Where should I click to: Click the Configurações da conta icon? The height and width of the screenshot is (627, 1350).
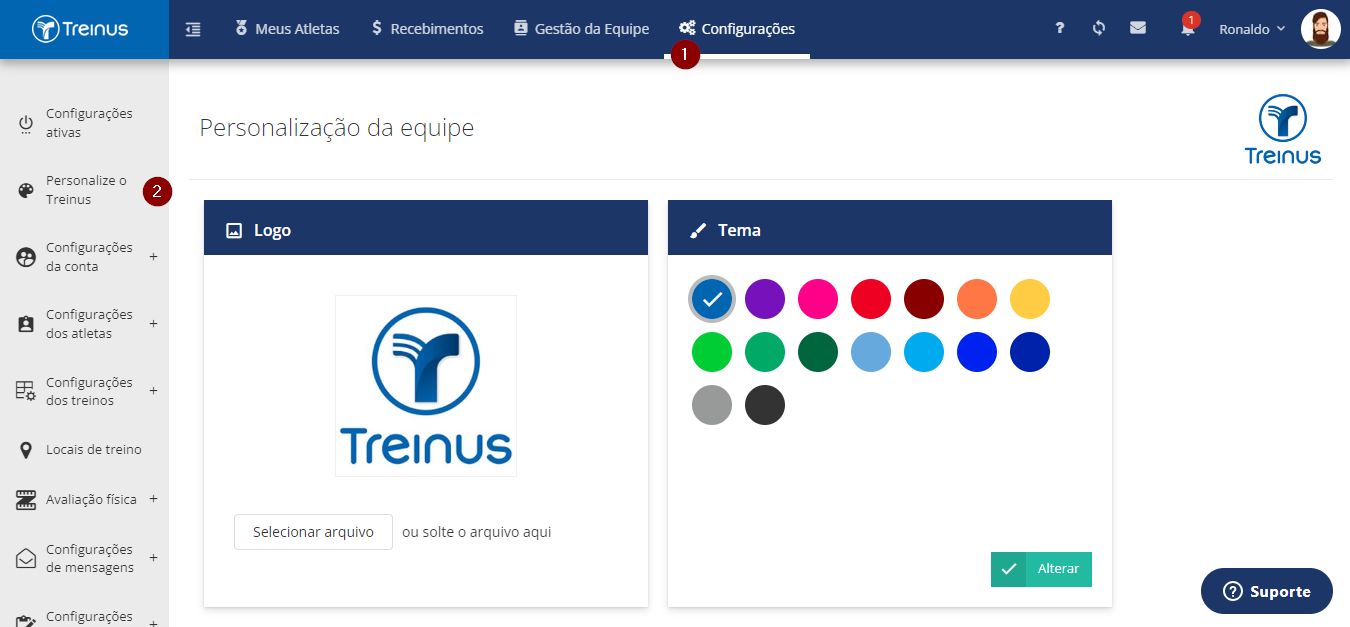(x=26, y=258)
